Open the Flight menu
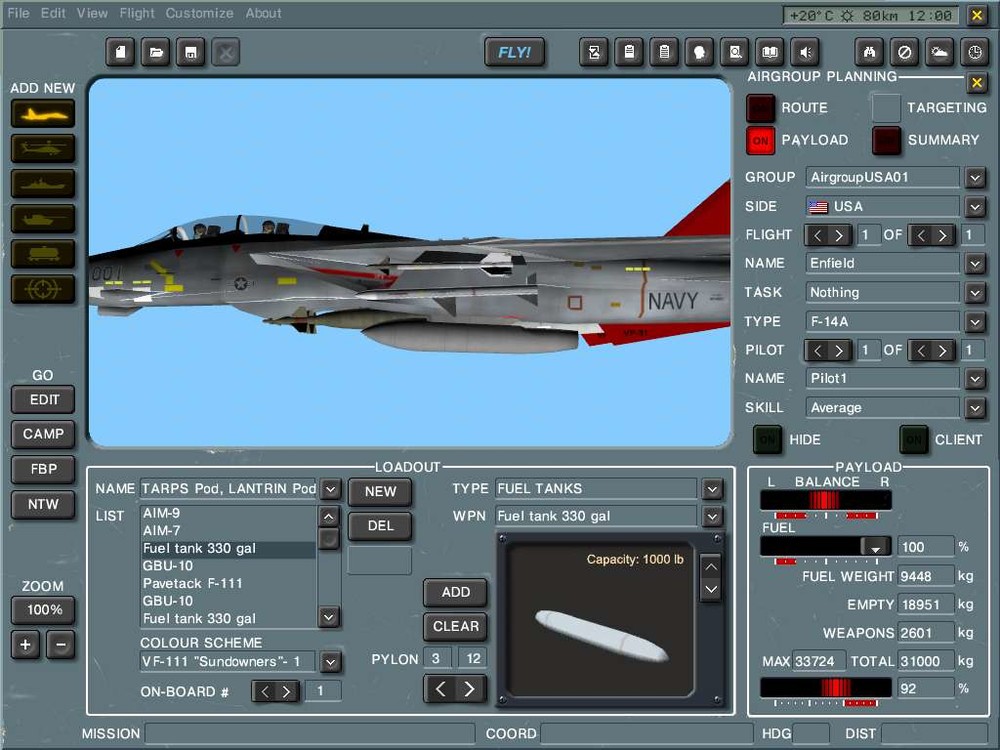This screenshot has height=750, width=1000. [x=137, y=13]
